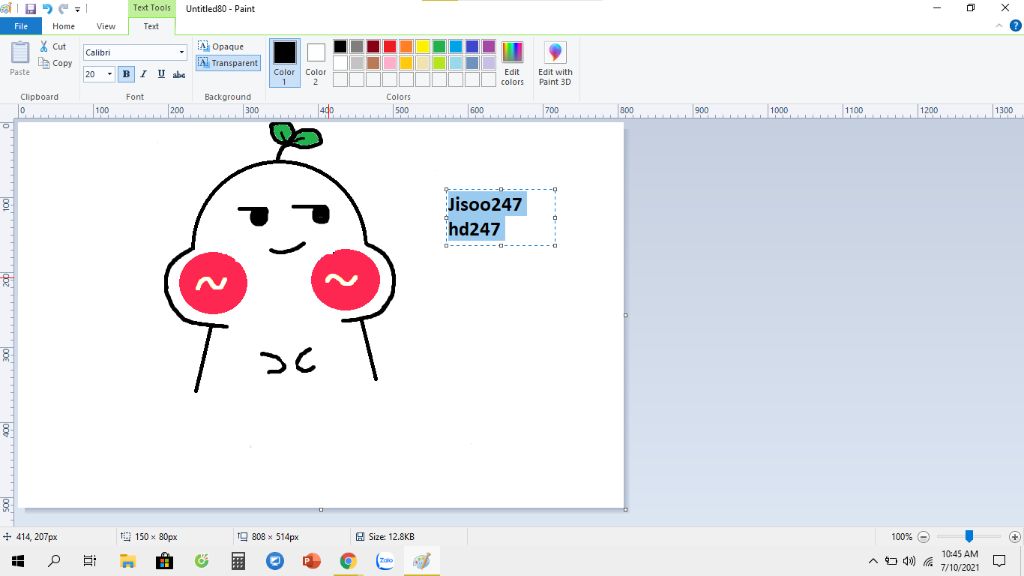Toggle Bold formatting
The width and height of the screenshot is (1024, 576).
[x=126, y=74]
